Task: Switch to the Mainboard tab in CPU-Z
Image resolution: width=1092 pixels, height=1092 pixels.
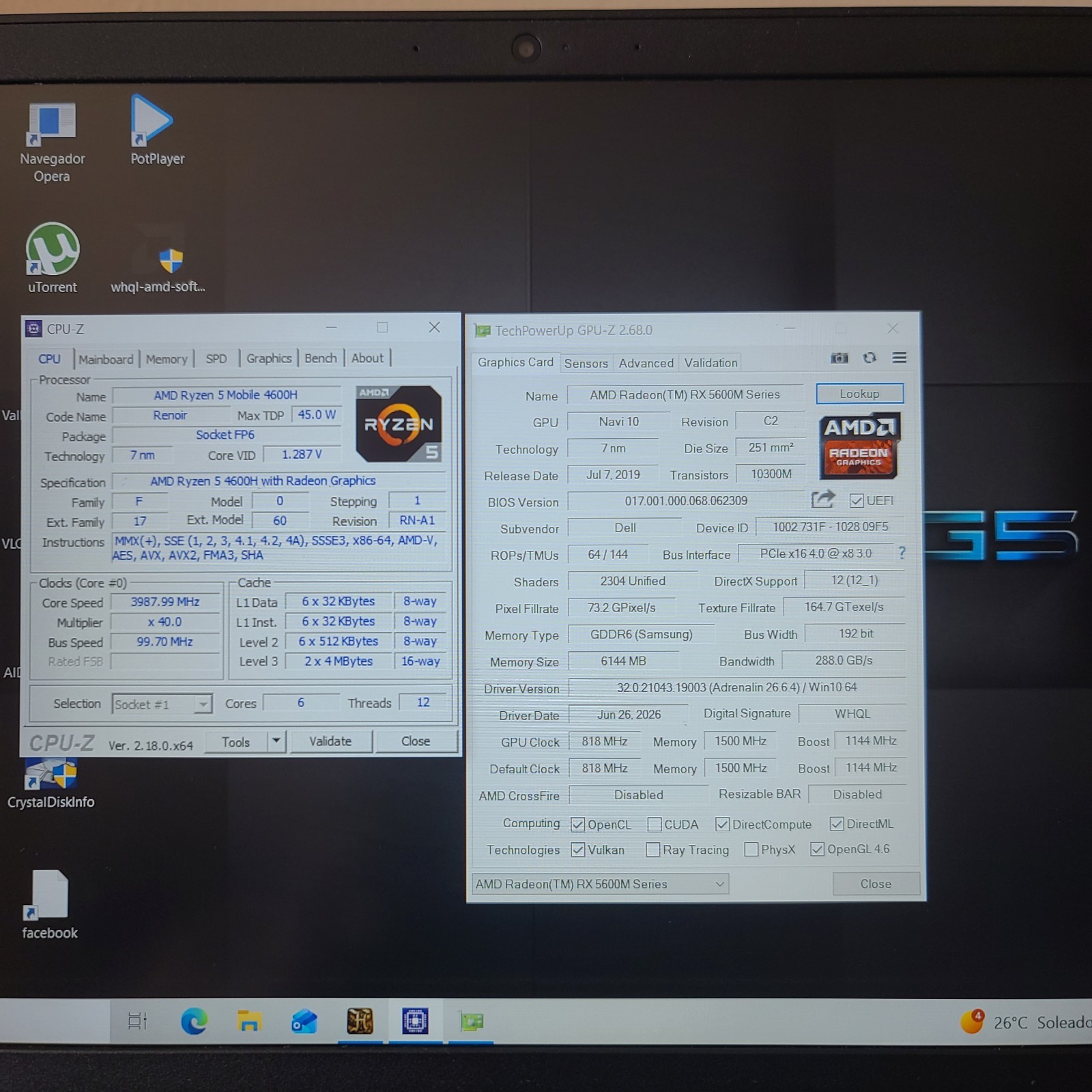Action: (106, 359)
